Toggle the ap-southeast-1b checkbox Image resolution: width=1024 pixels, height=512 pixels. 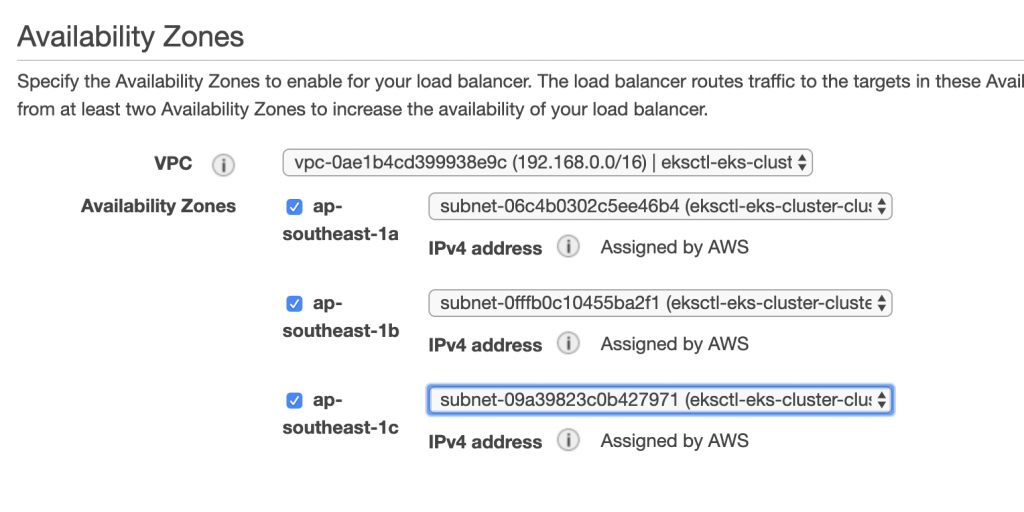295,304
